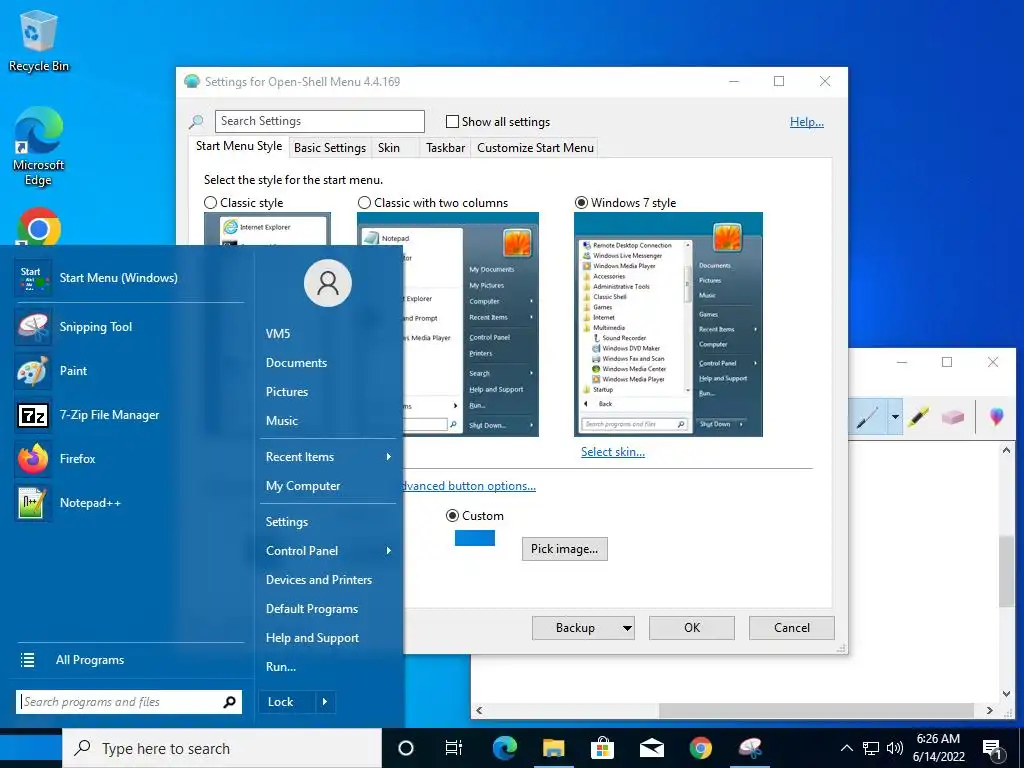Select the Windows 7 style radio button

pyautogui.click(x=581, y=203)
